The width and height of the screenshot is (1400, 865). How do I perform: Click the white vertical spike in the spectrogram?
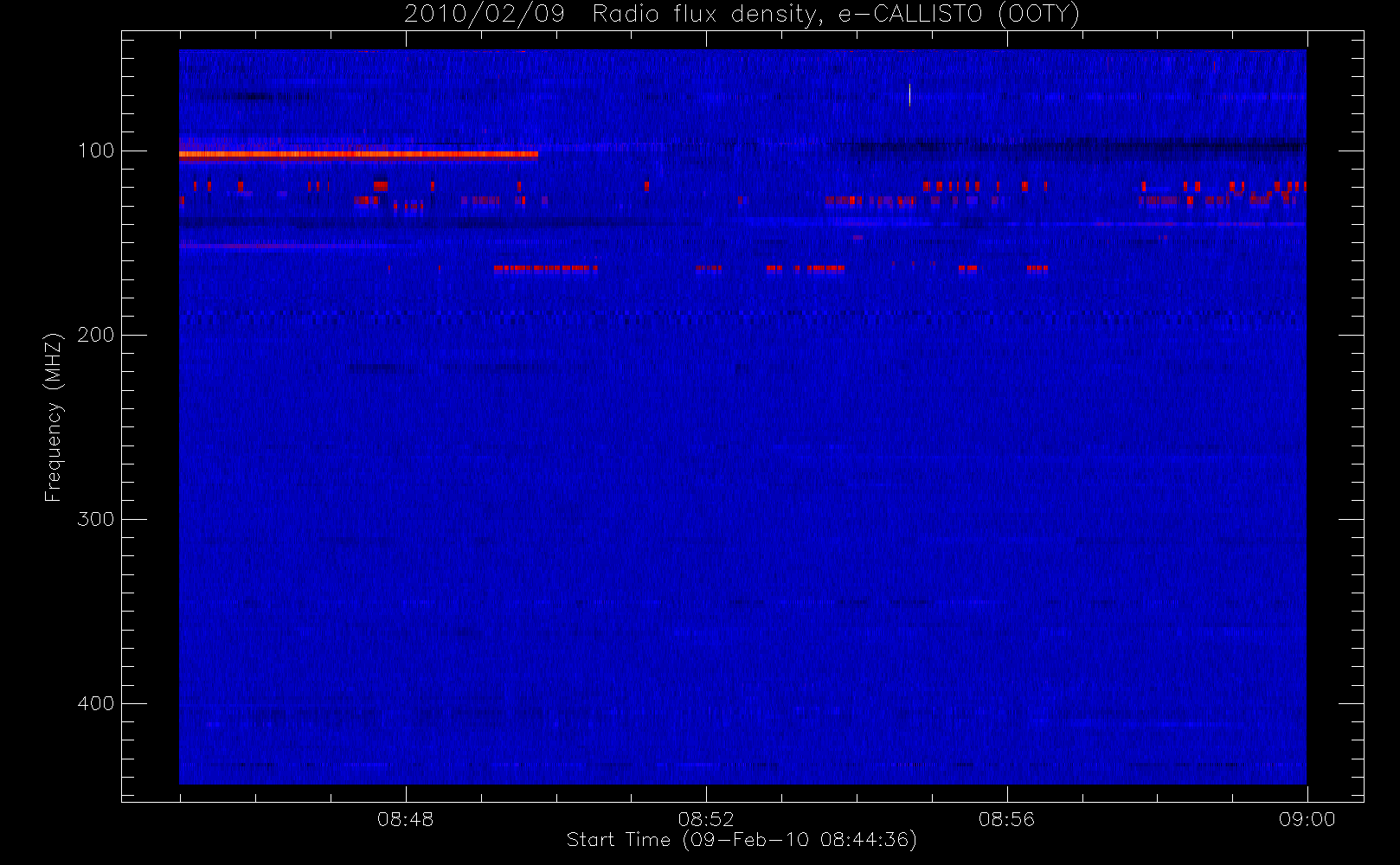[909, 94]
